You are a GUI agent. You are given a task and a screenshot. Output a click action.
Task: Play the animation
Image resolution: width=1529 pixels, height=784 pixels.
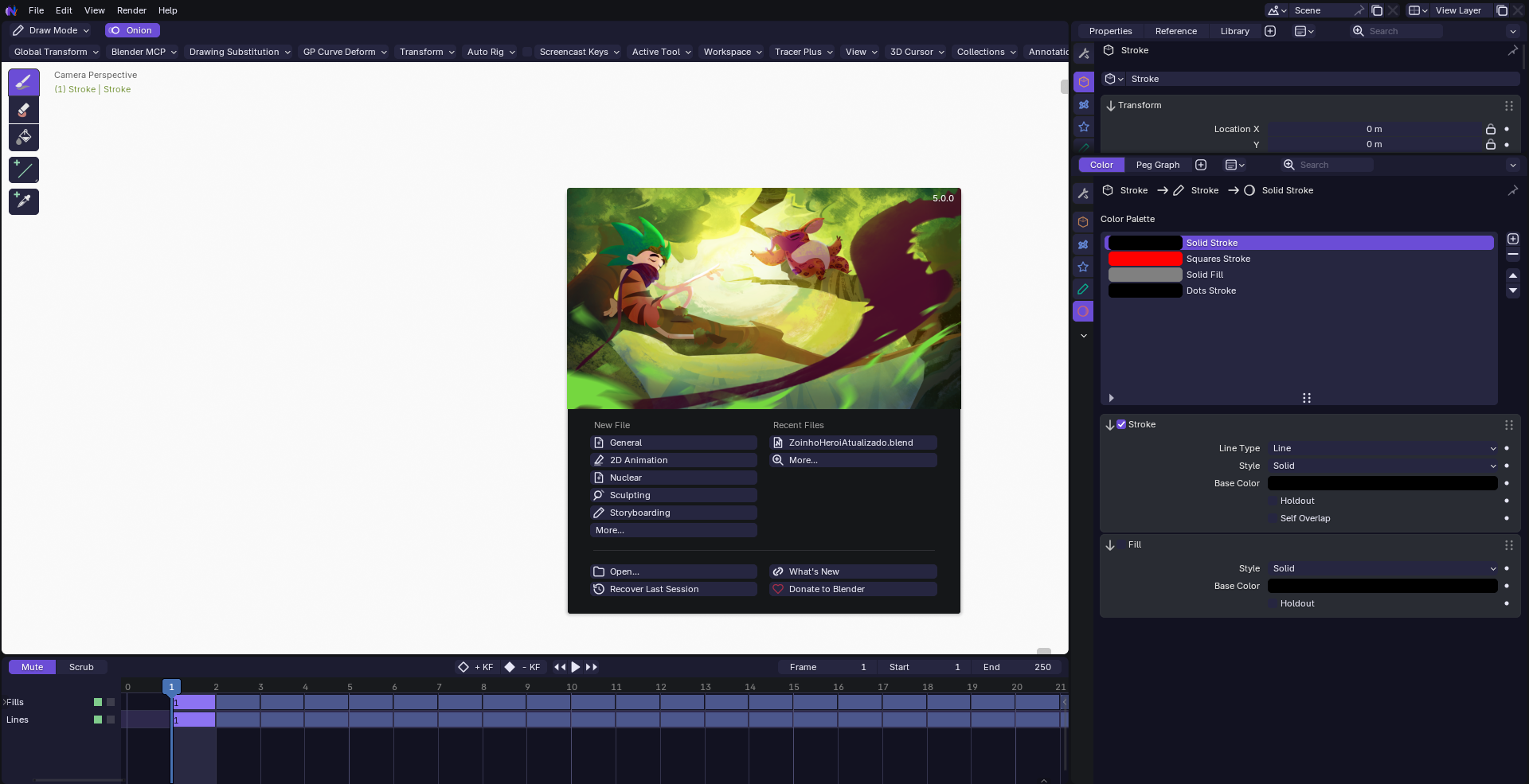coord(576,667)
